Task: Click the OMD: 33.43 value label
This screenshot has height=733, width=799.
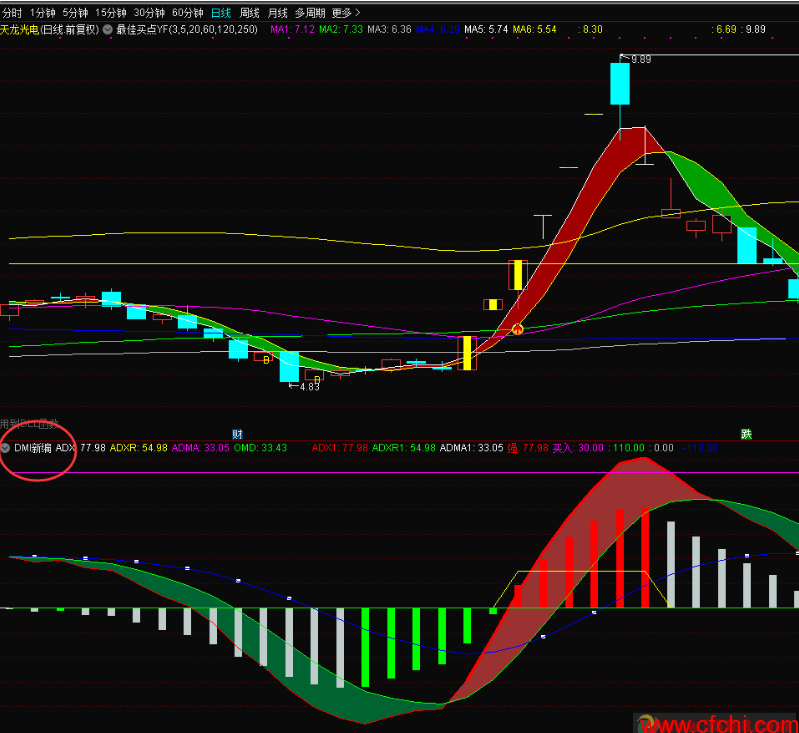Action: (260, 448)
